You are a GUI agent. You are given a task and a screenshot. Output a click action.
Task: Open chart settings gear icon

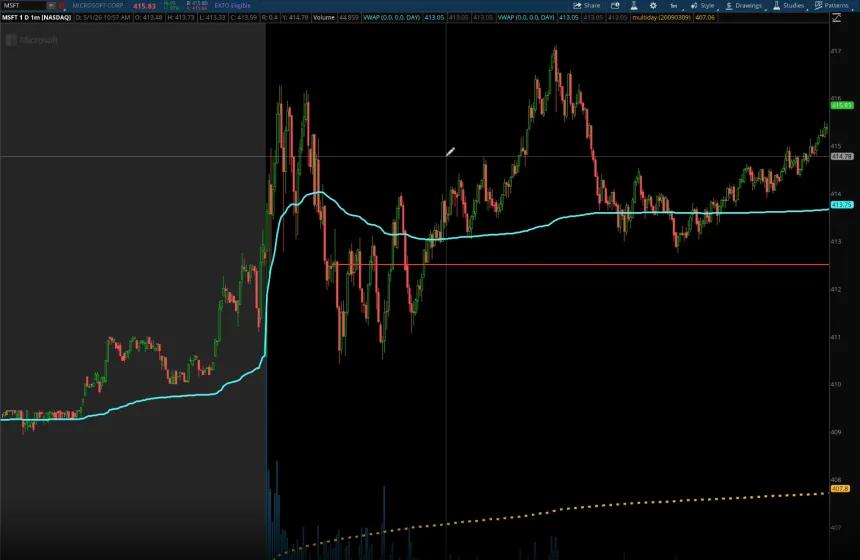[x=653, y=5]
